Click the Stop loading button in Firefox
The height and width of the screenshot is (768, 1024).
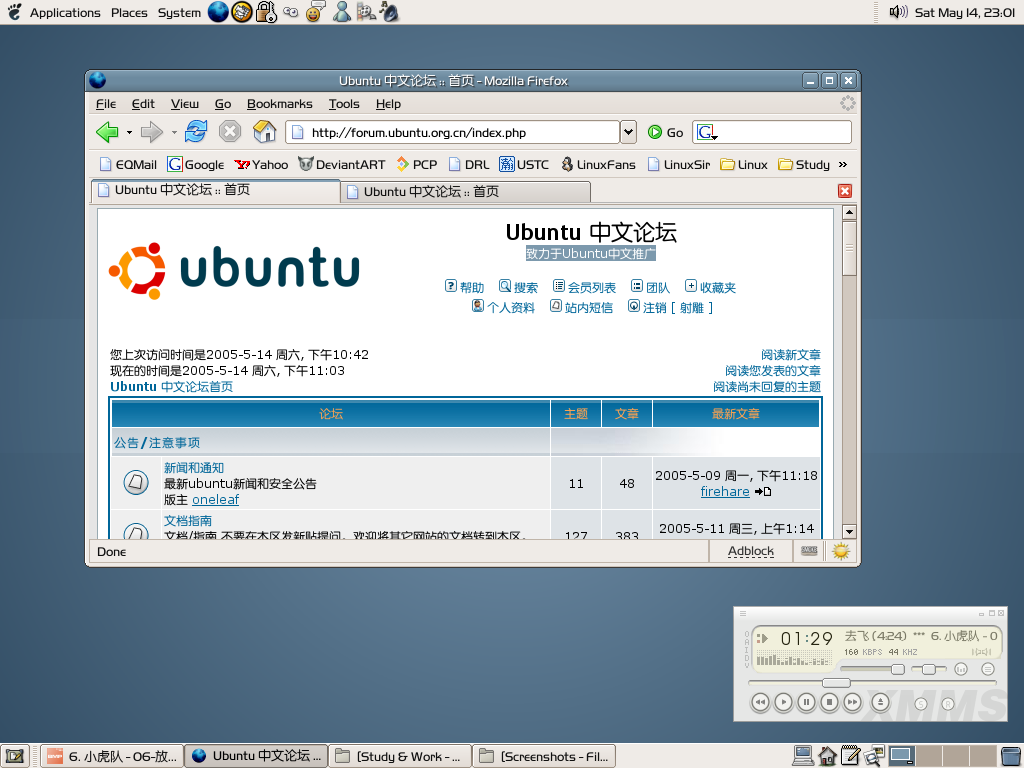point(230,132)
